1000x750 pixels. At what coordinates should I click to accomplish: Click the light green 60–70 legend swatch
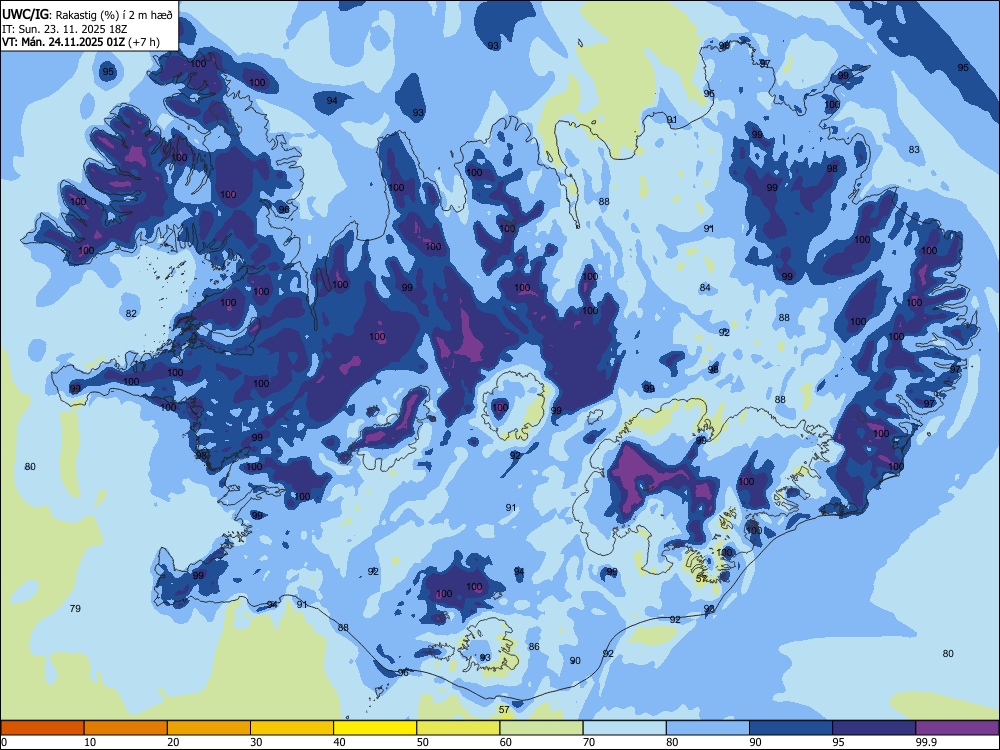[541, 728]
